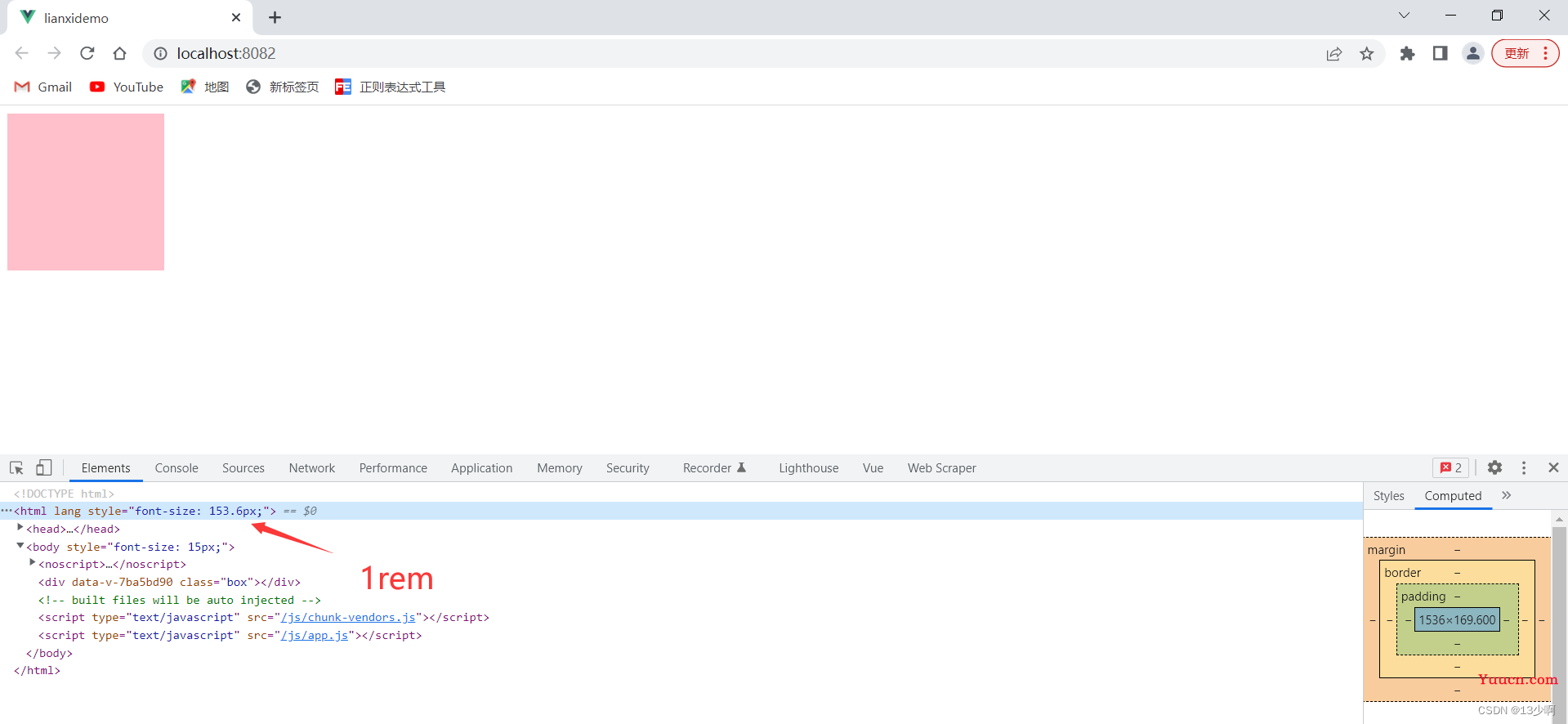Click the 1536×169.600 content box

pyautogui.click(x=1457, y=620)
